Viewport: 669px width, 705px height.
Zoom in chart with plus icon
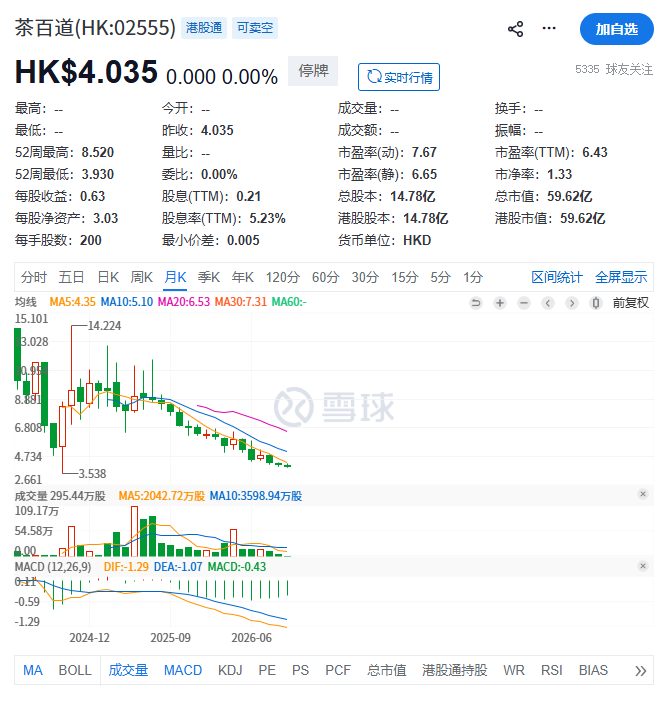[500, 303]
